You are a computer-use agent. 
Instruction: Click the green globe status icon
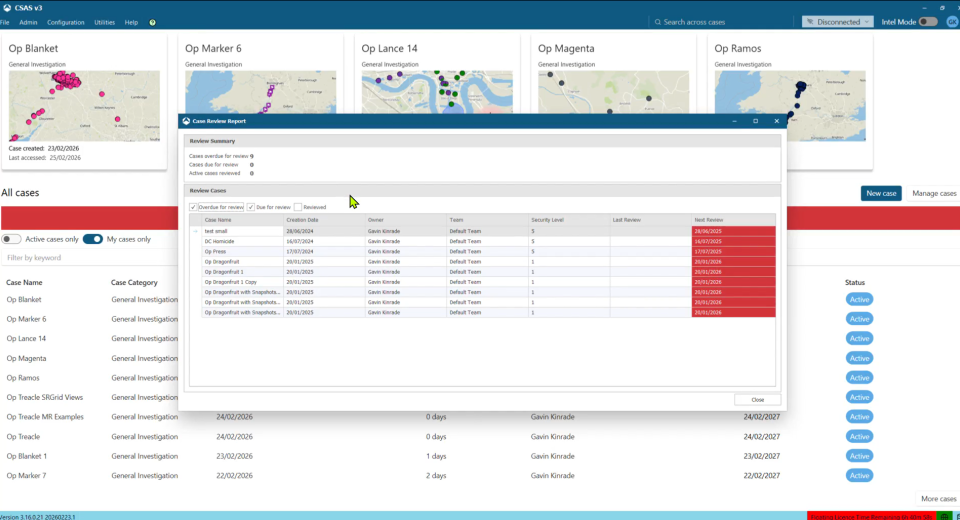[945, 515]
